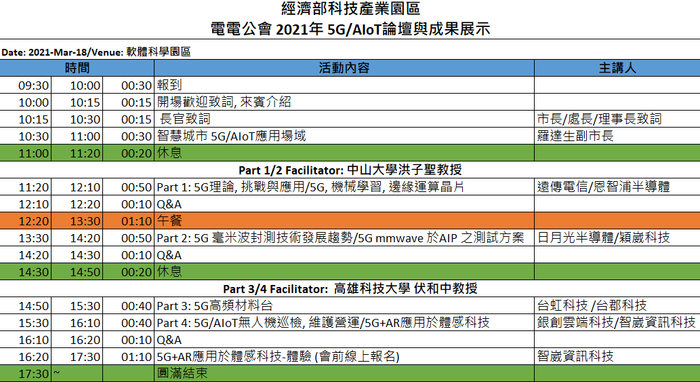Click the 11:20 end time in the first break row
The height and width of the screenshot is (382, 700).
click(x=77, y=153)
